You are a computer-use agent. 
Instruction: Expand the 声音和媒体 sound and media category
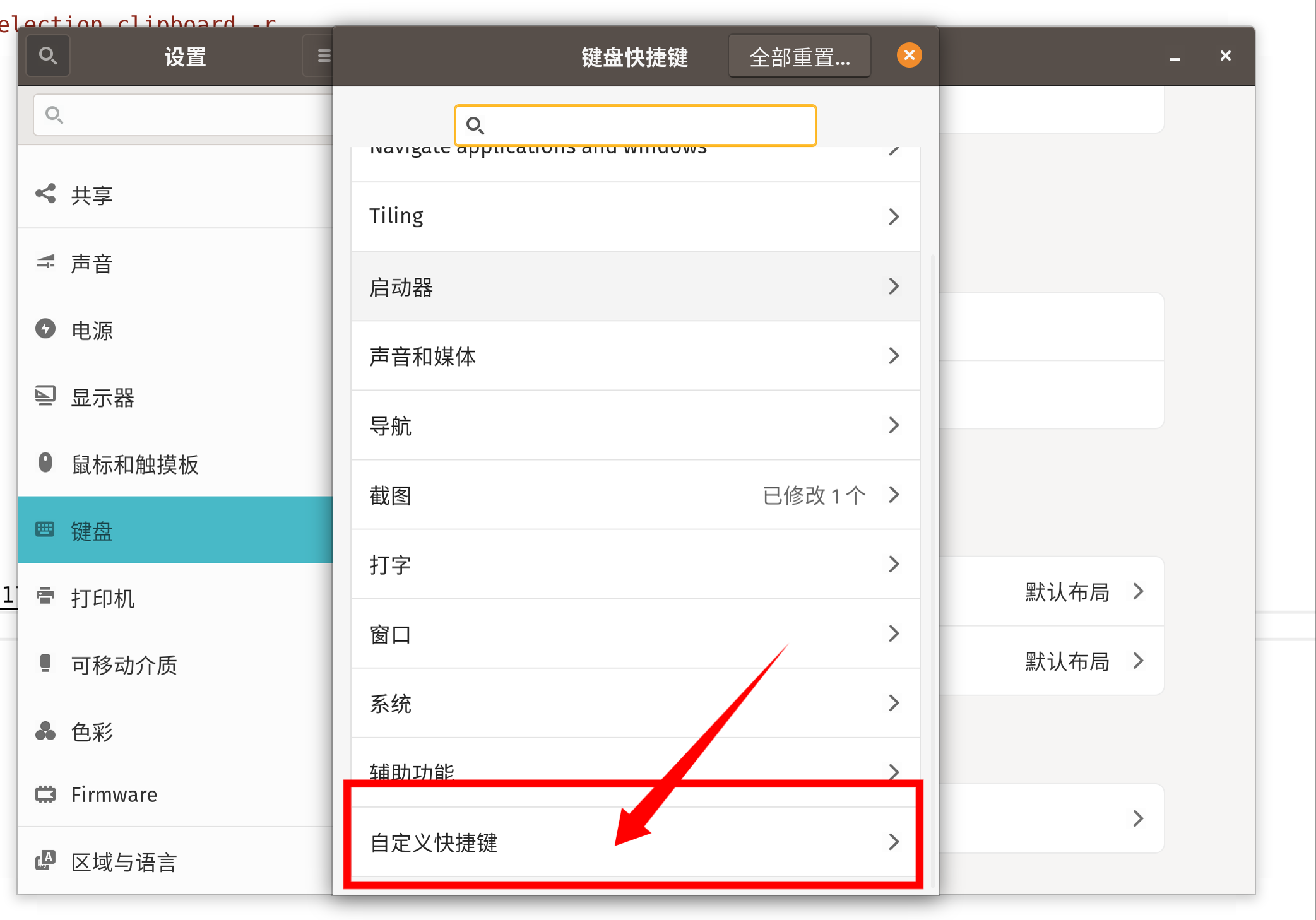tap(635, 356)
